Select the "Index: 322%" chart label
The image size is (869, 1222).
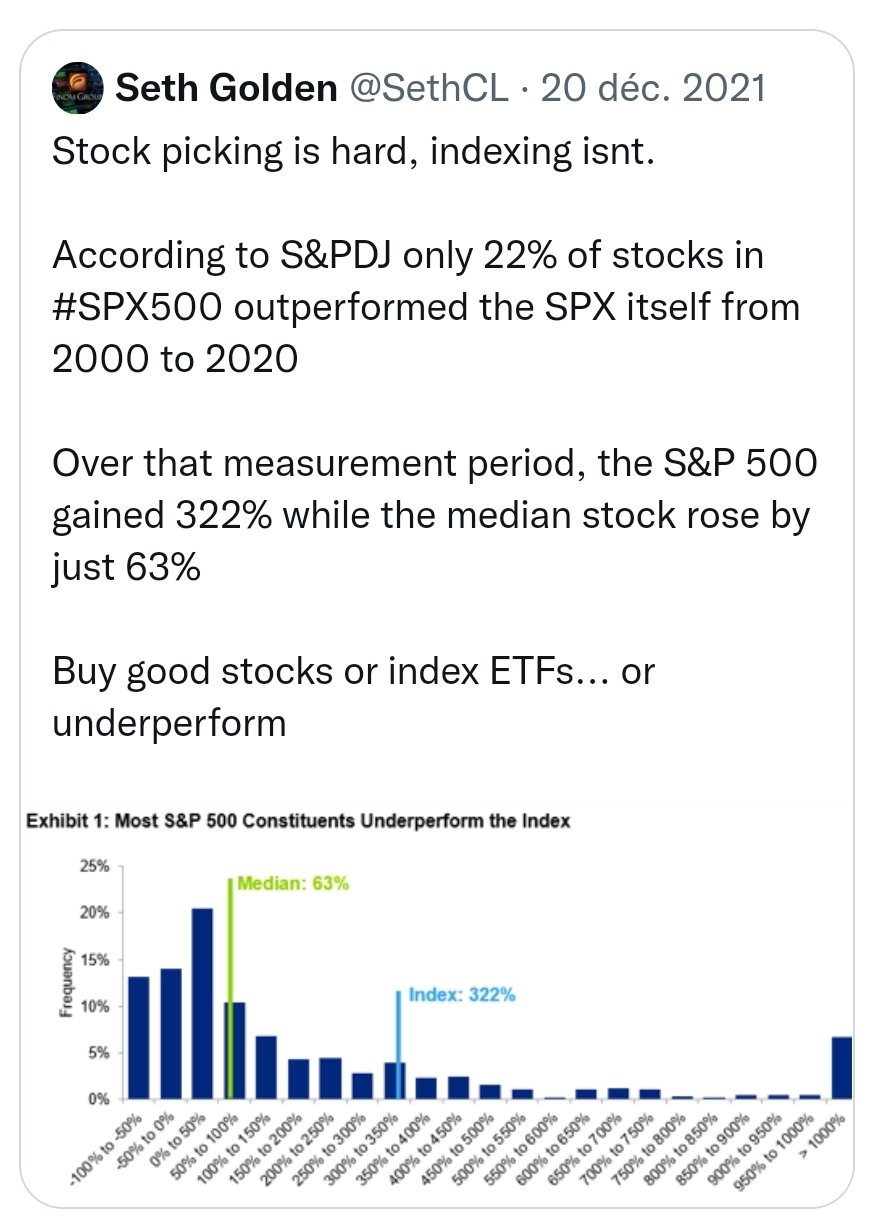462,995
